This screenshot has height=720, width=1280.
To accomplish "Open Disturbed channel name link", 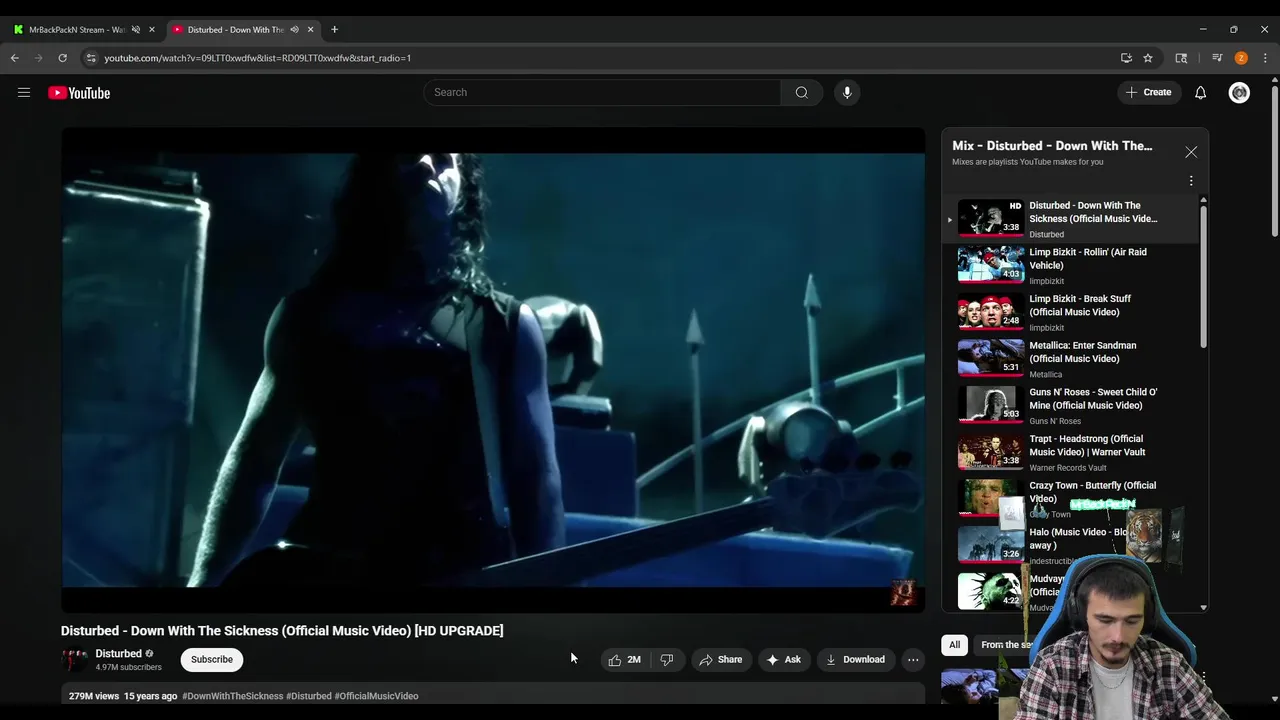I will coord(118,654).
